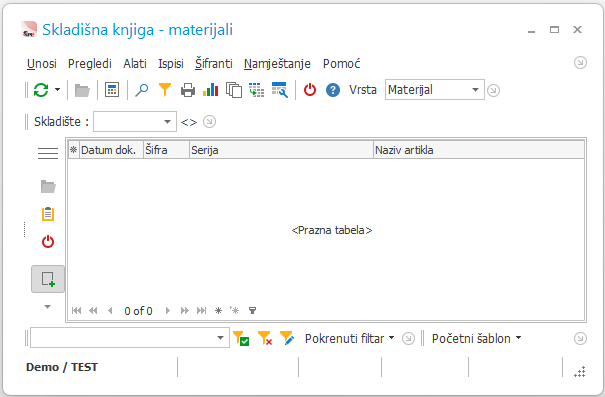Image resolution: width=605 pixels, height=397 pixels.
Task: Click the options arrow next to <> button
Action: click(209, 122)
